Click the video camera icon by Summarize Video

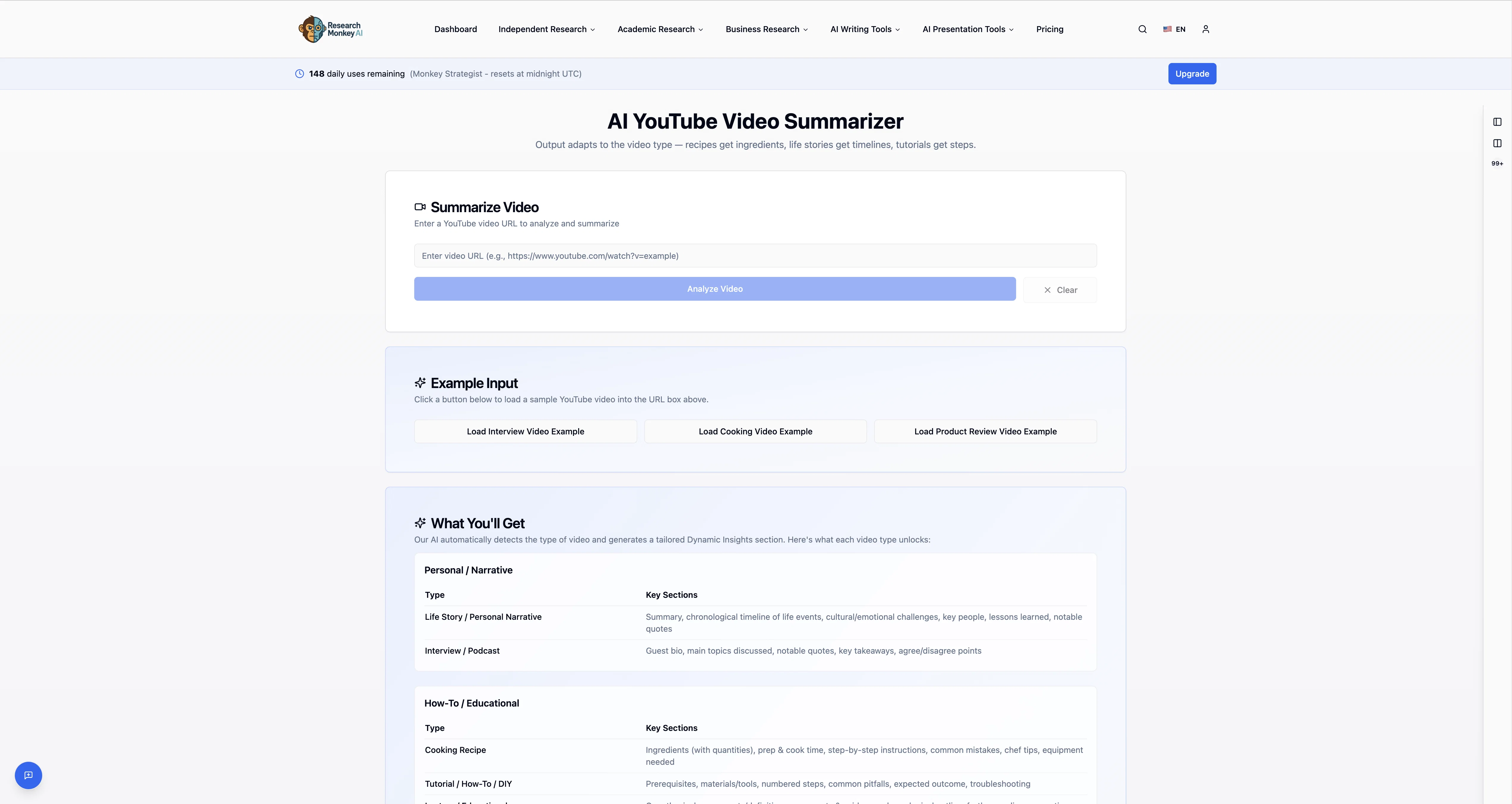(x=420, y=207)
